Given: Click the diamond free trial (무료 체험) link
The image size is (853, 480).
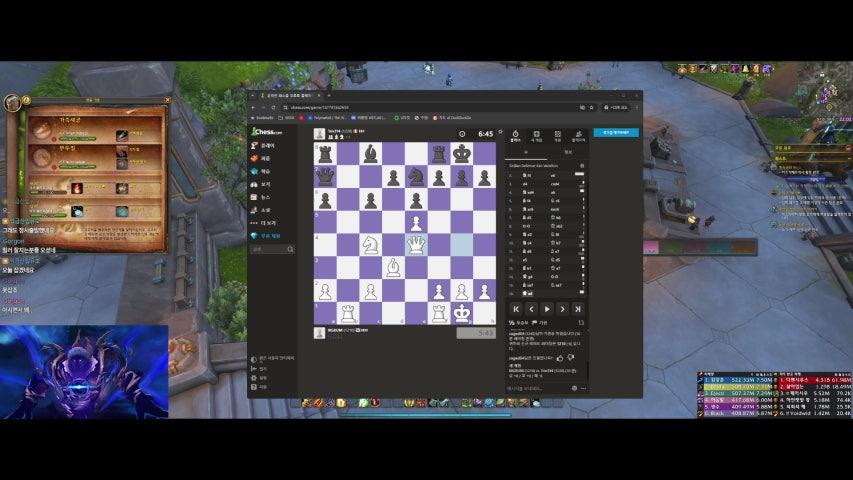Looking at the screenshot, I should pyautogui.click(x=266, y=236).
